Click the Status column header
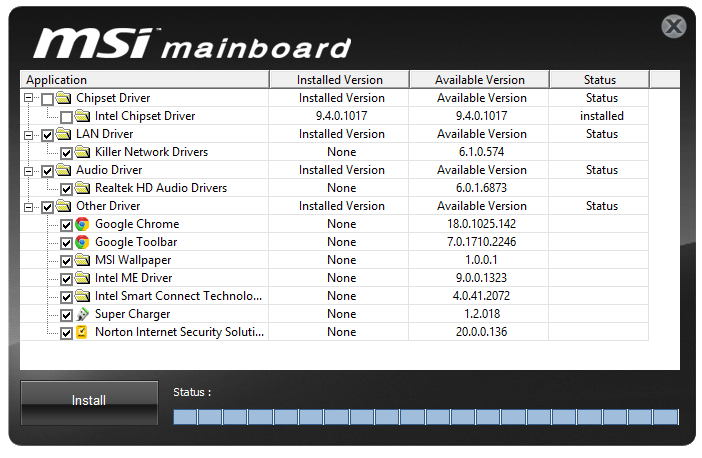Viewport: 702px width, 458px height. coord(599,80)
